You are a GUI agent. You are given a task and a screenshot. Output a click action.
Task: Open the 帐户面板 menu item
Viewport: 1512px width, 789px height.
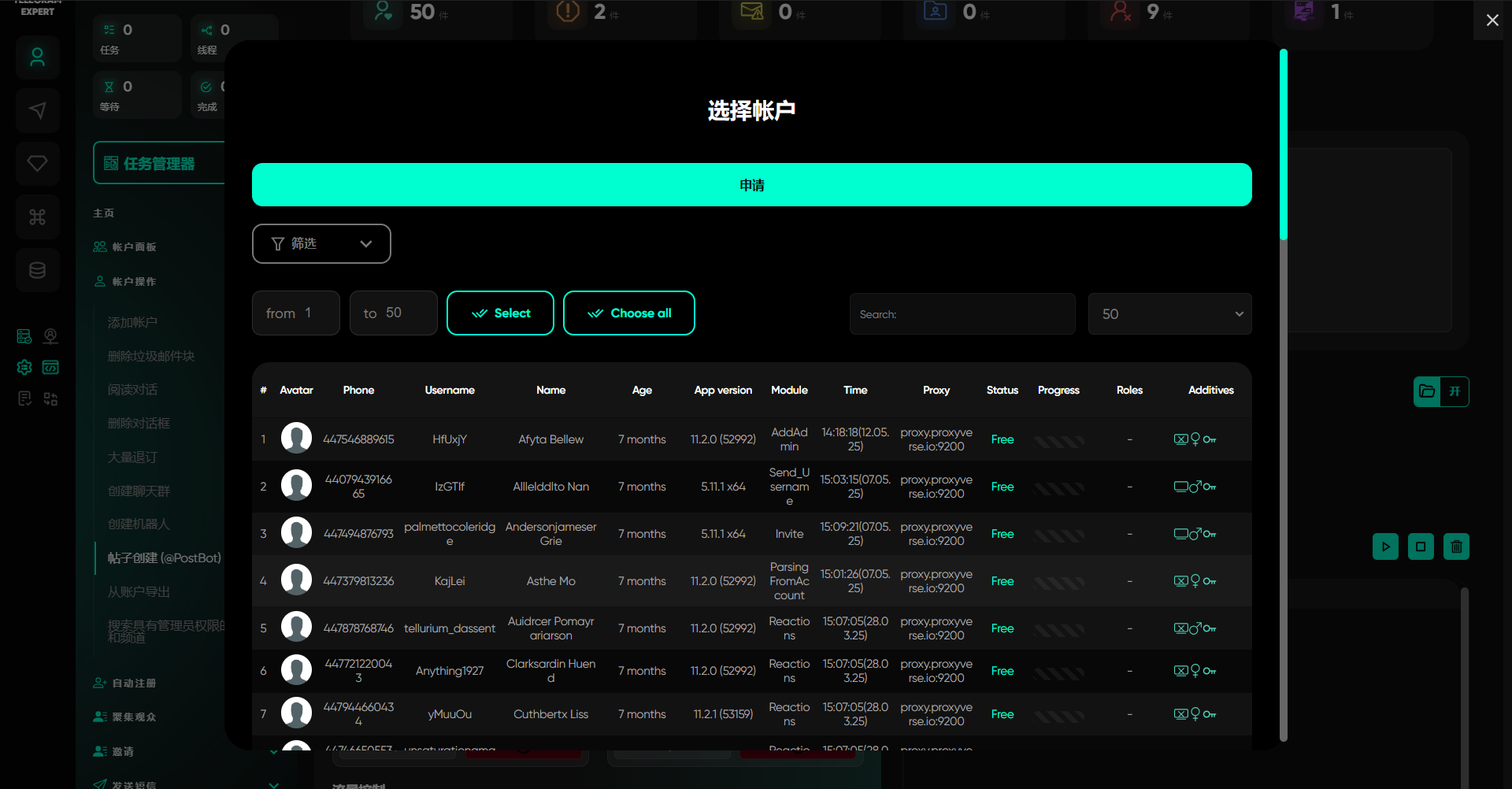pos(134,247)
